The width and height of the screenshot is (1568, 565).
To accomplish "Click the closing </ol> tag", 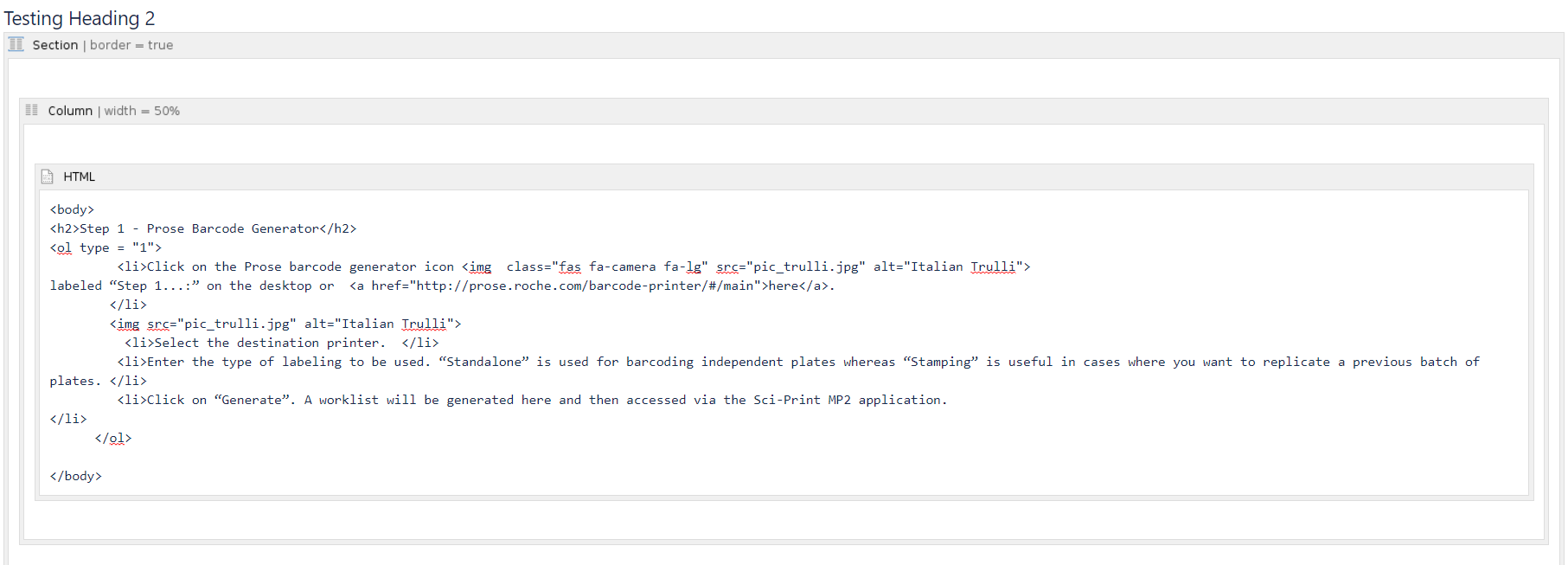I will click(113, 438).
